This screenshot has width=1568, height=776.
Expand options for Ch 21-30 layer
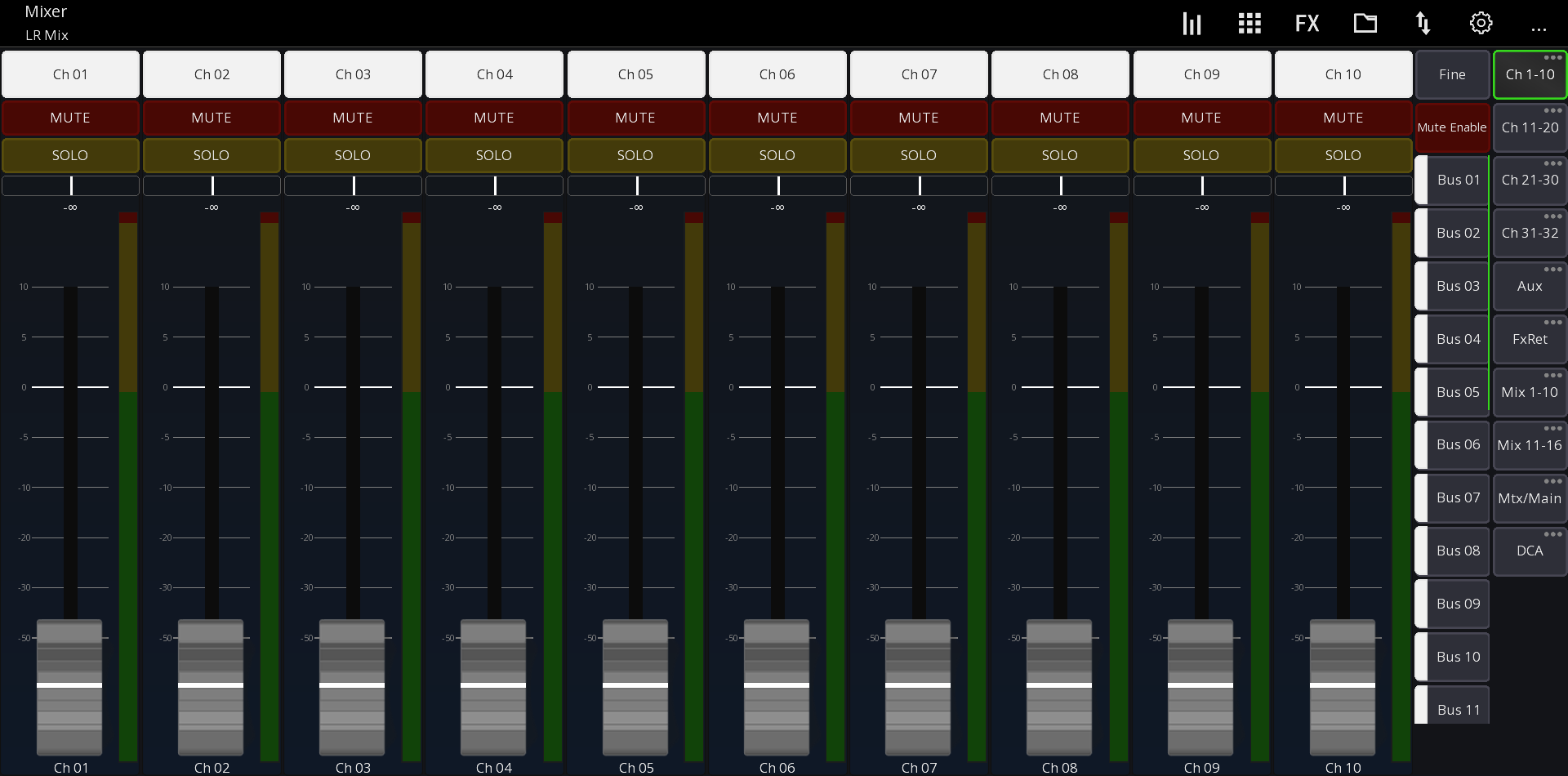[x=1553, y=163]
